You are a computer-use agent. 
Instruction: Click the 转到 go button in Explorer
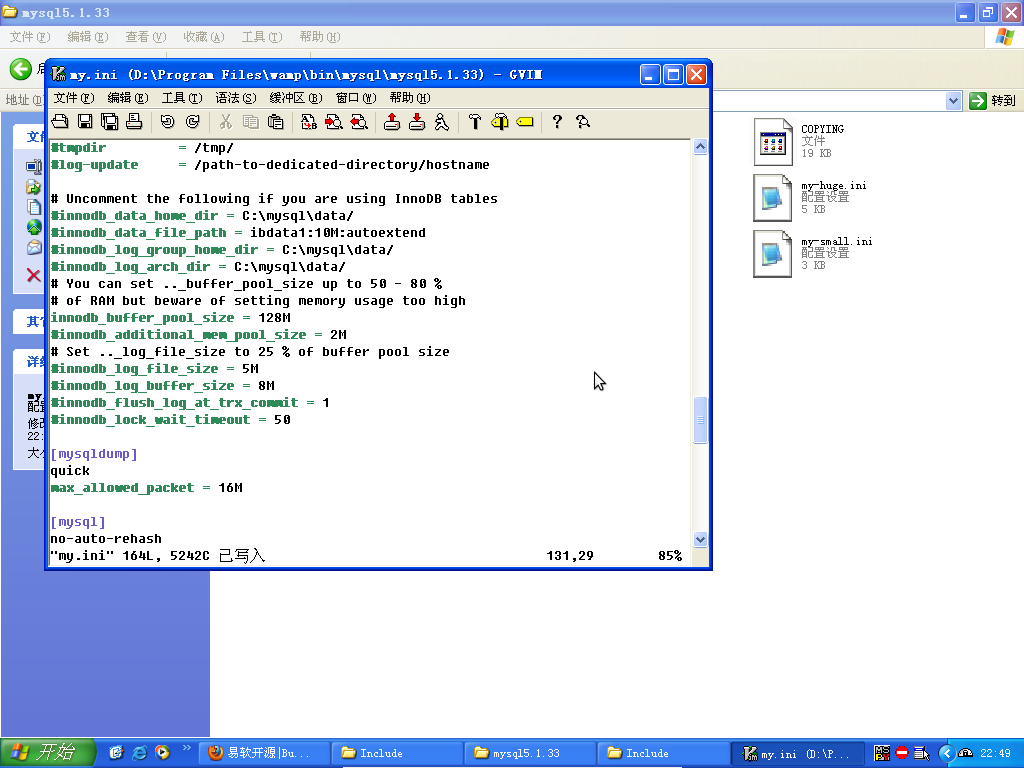click(x=993, y=101)
